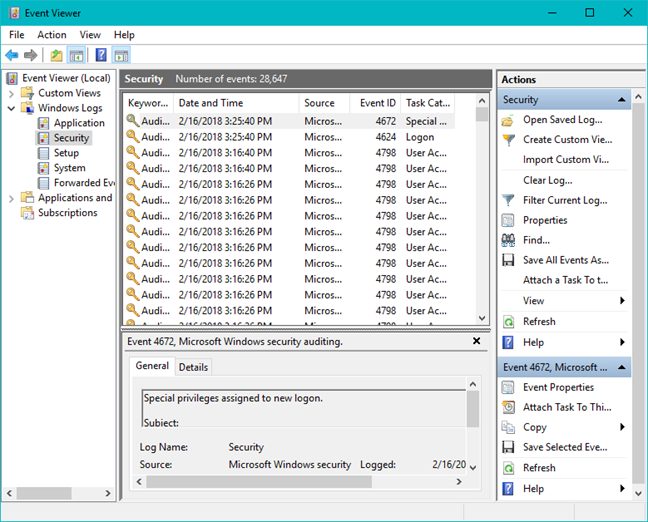Click the Help toolbar icon
The image size is (648, 522).
pos(101,55)
